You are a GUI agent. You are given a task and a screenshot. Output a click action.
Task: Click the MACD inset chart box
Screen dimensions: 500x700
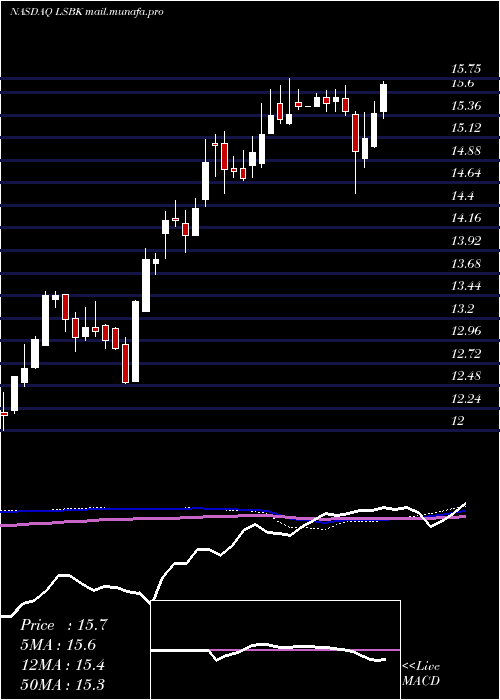(x=275, y=650)
